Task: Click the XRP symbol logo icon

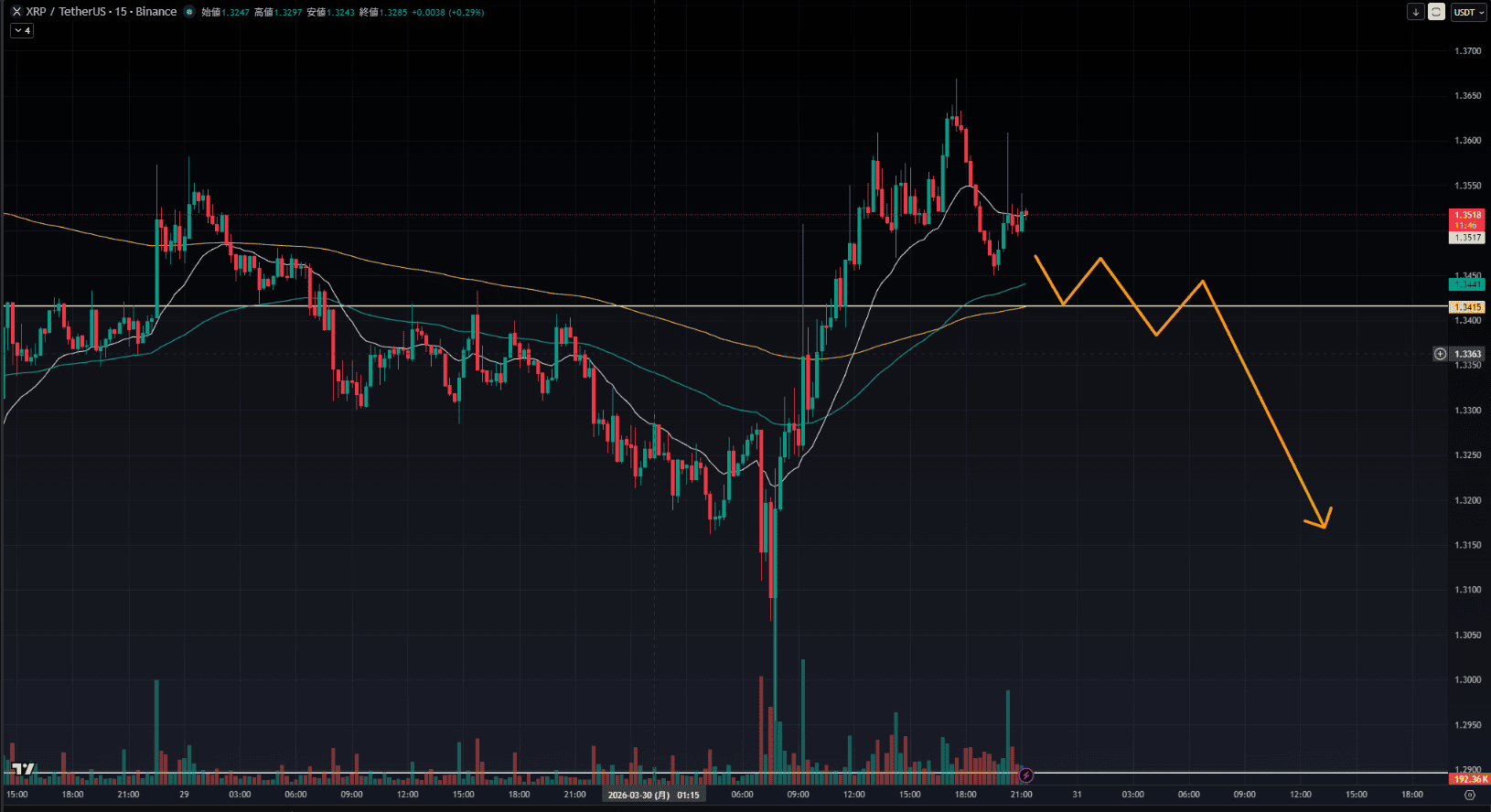Action: coord(16,12)
